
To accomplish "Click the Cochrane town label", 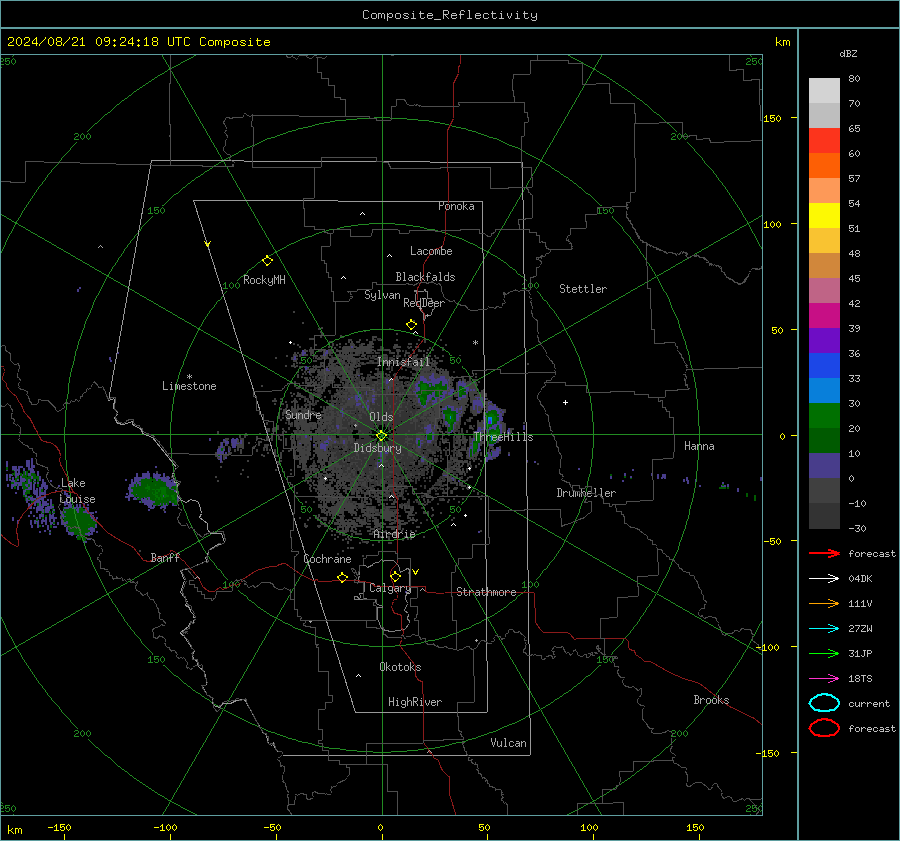I will [x=327, y=559].
